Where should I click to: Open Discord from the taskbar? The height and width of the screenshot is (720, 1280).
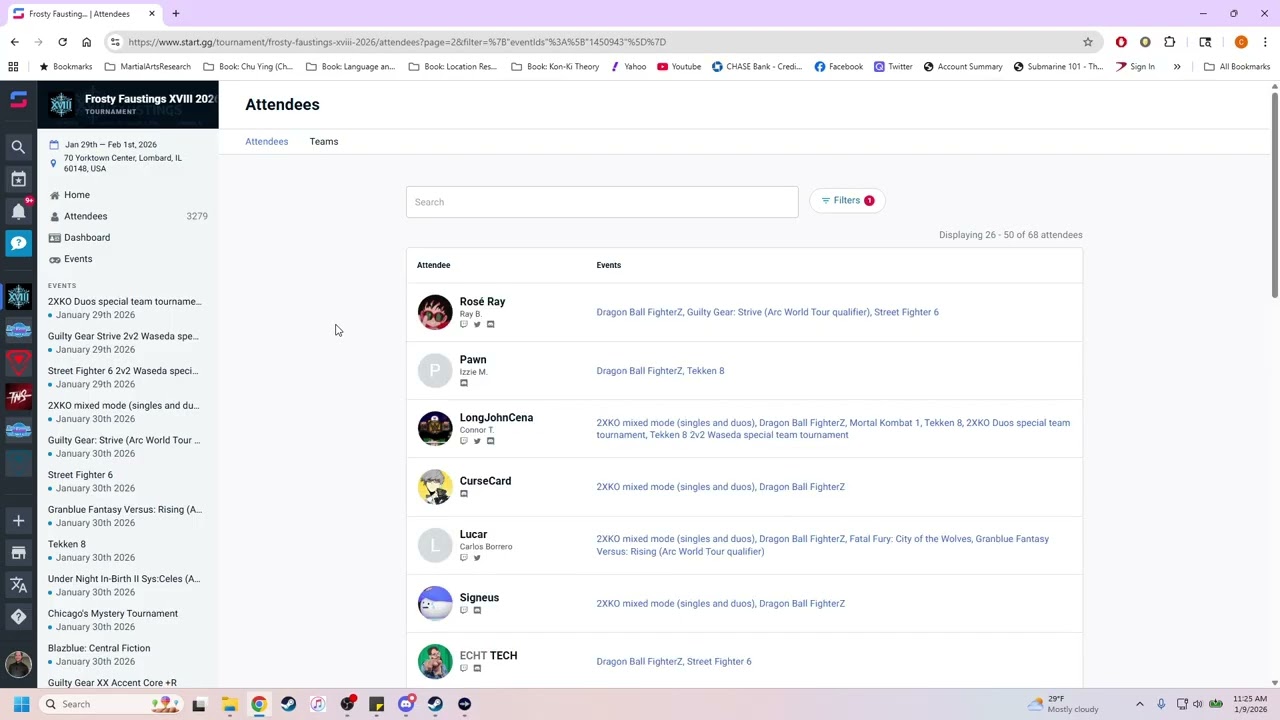[406, 704]
